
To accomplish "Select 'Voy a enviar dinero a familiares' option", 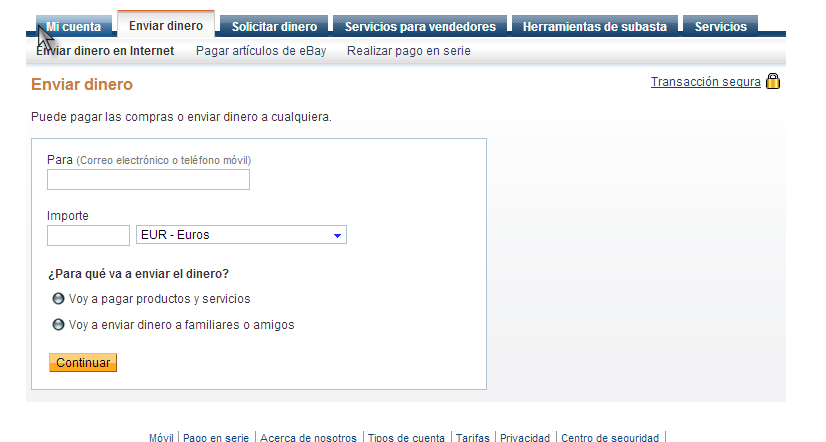I will (58, 325).
